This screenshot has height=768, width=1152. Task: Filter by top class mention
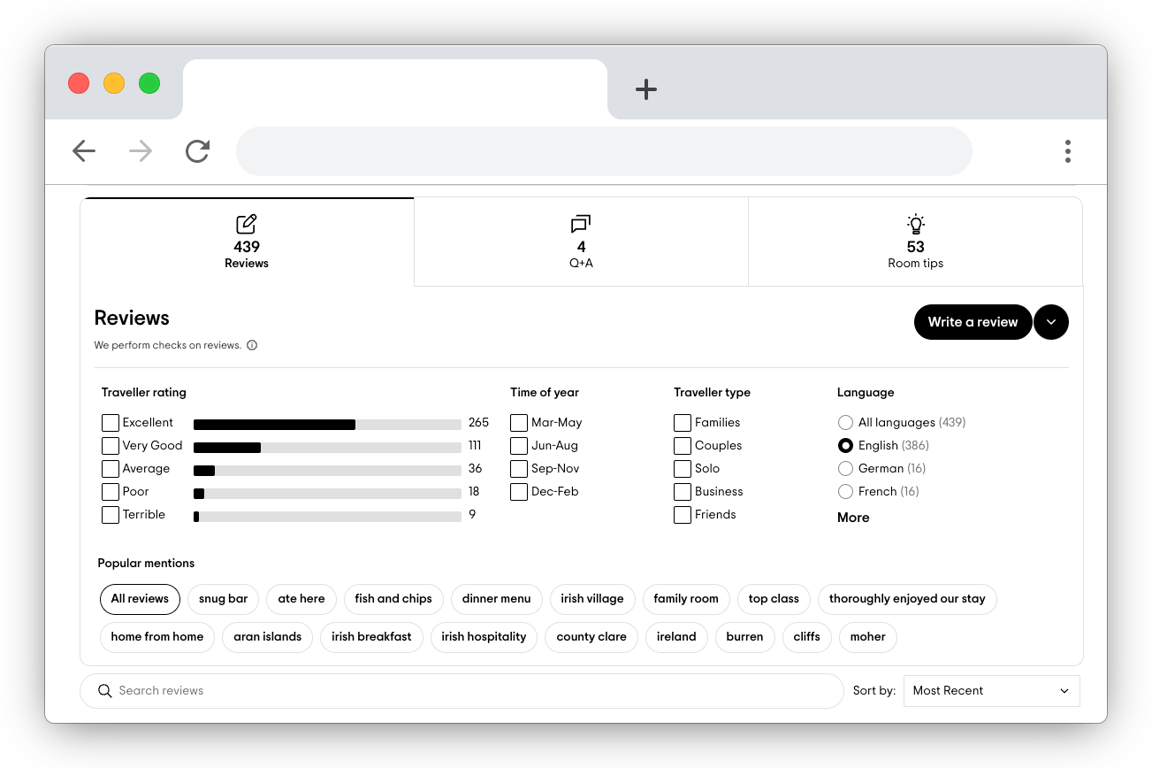(x=774, y=599)
